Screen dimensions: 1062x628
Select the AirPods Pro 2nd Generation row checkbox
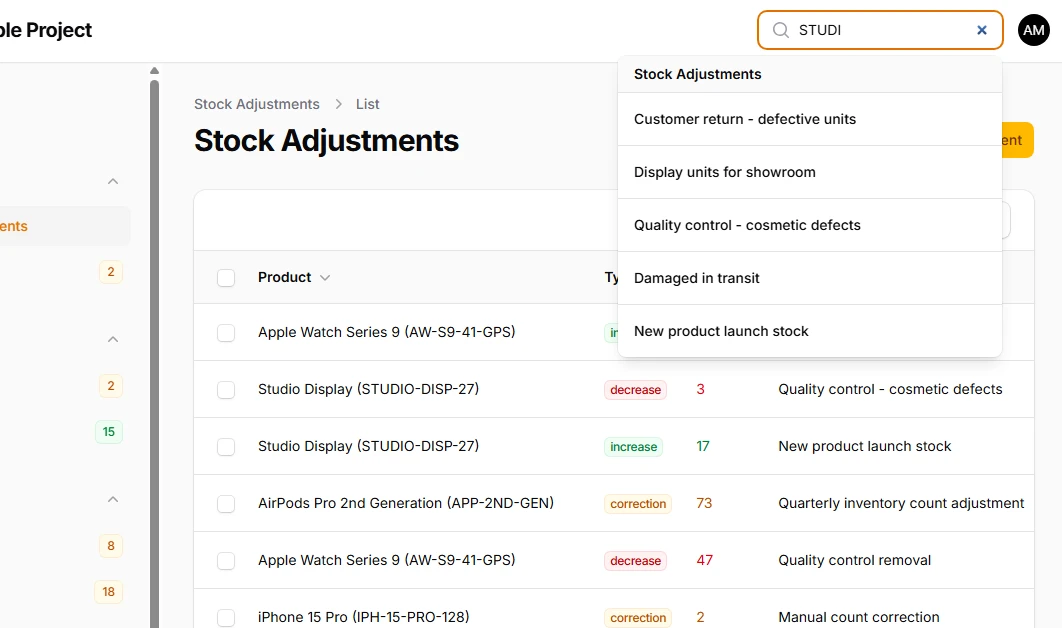pyautogui.click(x=226, y=503)
